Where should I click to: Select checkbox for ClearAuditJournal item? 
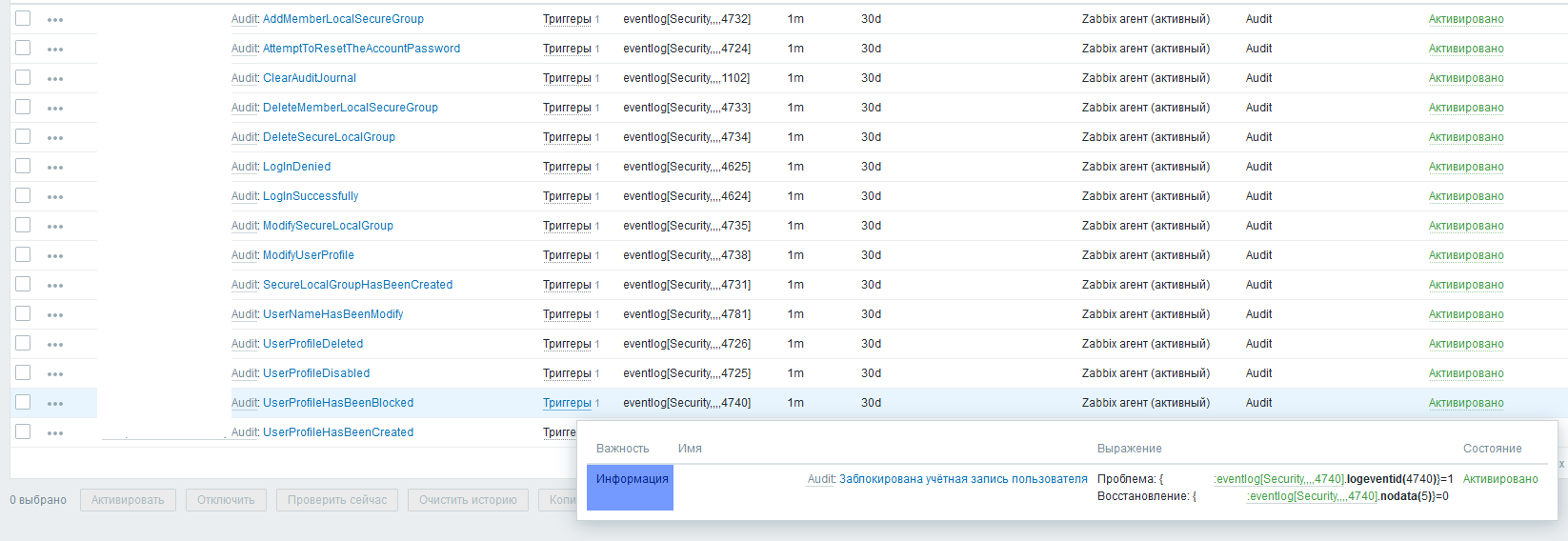23,77
